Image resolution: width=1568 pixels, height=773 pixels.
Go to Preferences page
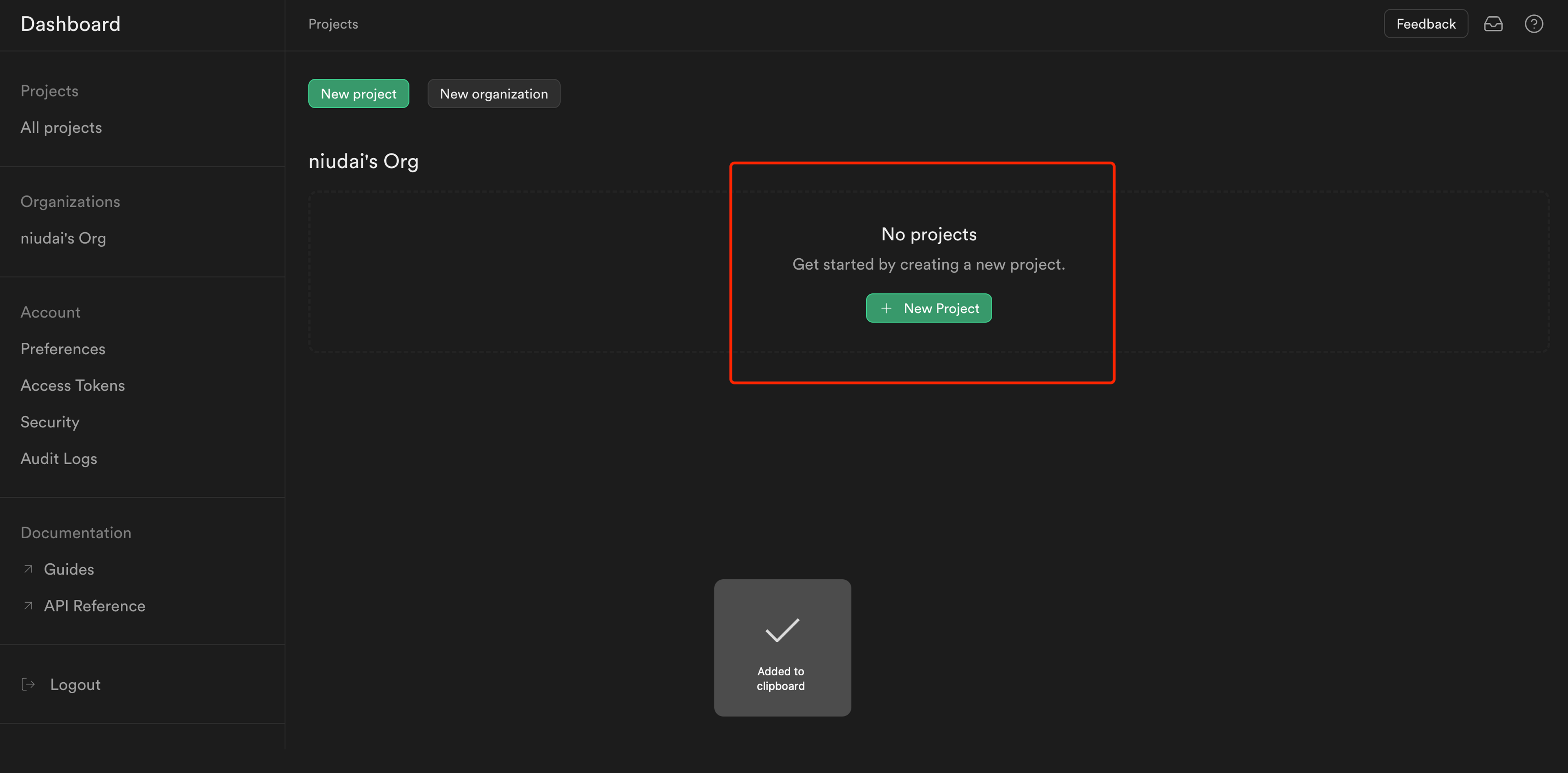[63, 349]
